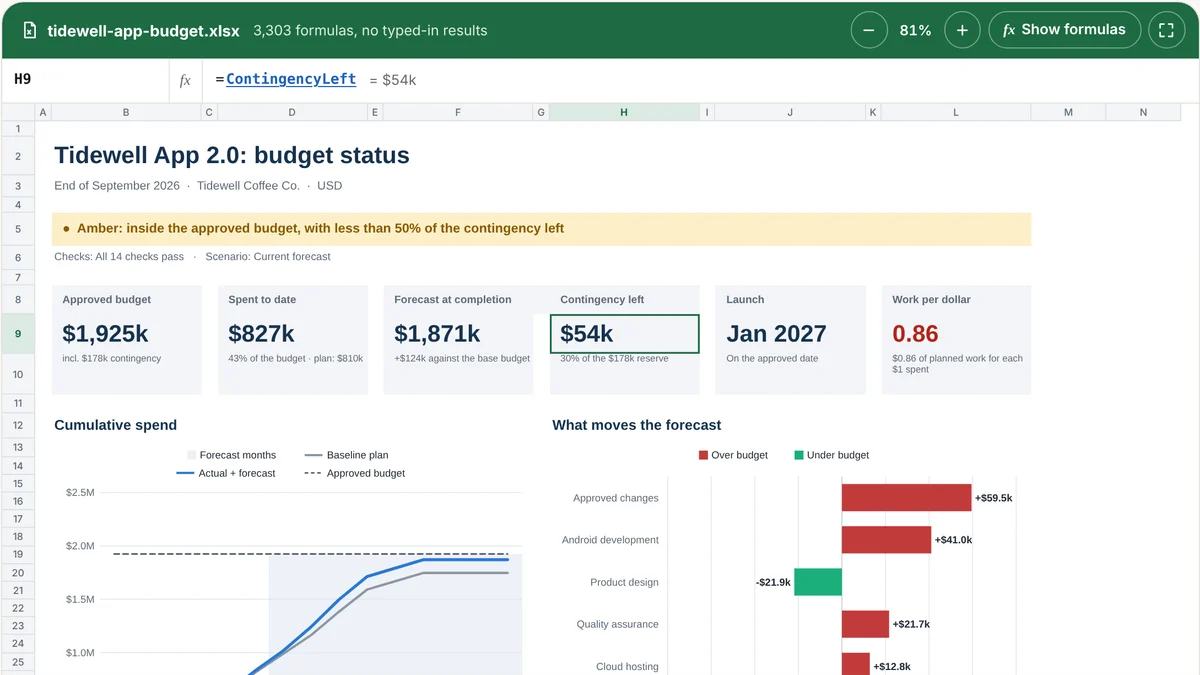Select column header M
This screenshot has height=675, width=1200.
point(1068,112)
